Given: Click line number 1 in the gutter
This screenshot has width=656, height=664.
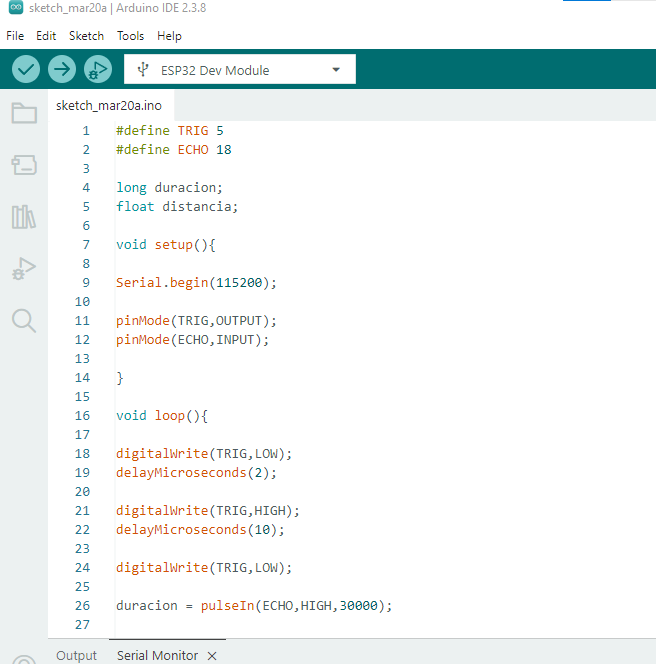Looking at the screenshot, I should click(x=86, y=130).
